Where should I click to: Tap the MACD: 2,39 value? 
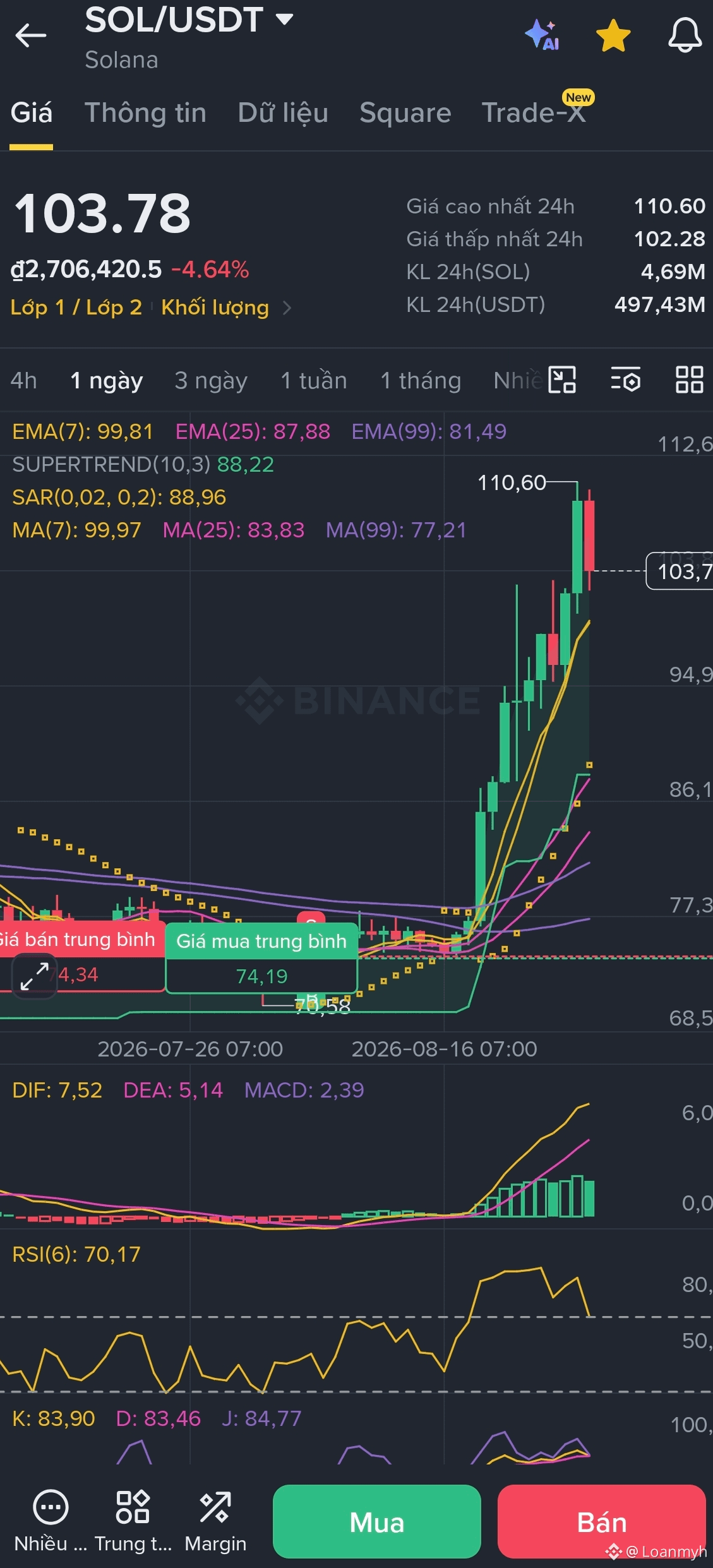[304, 1091]
